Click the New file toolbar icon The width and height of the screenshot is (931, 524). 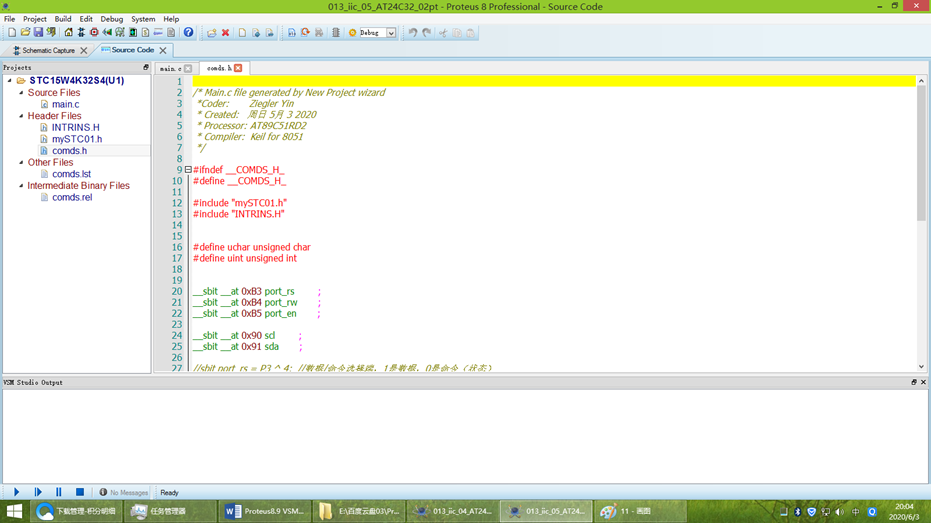click(x=242, y=33)
